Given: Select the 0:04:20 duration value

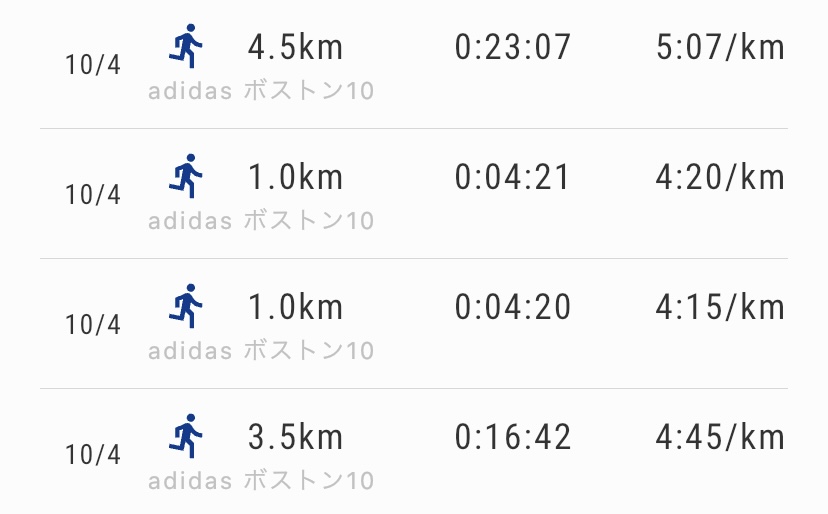Looking at the screenshot, I should click(513, 307).
